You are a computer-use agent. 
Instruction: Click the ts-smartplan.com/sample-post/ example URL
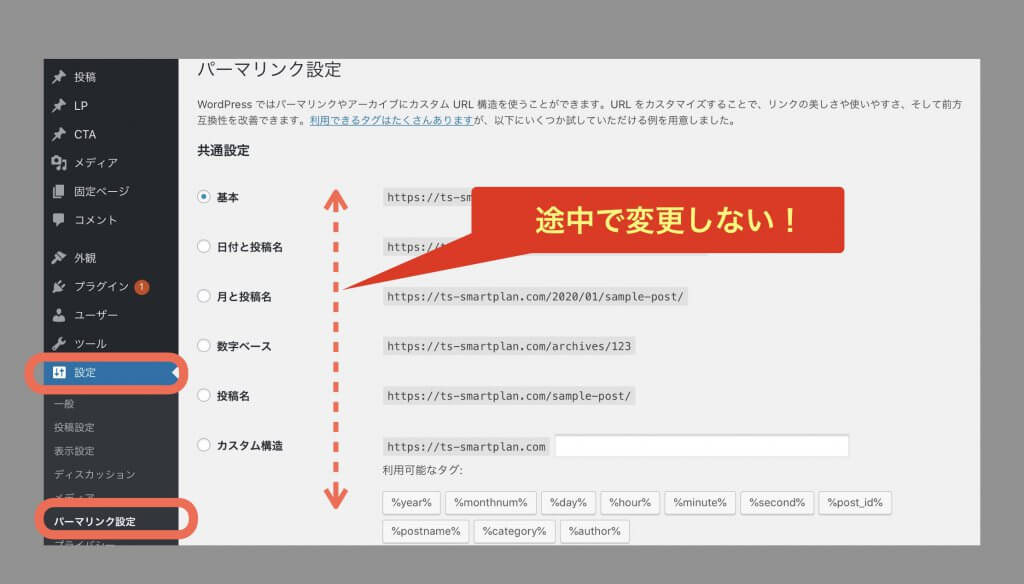(x=509, y=396)
